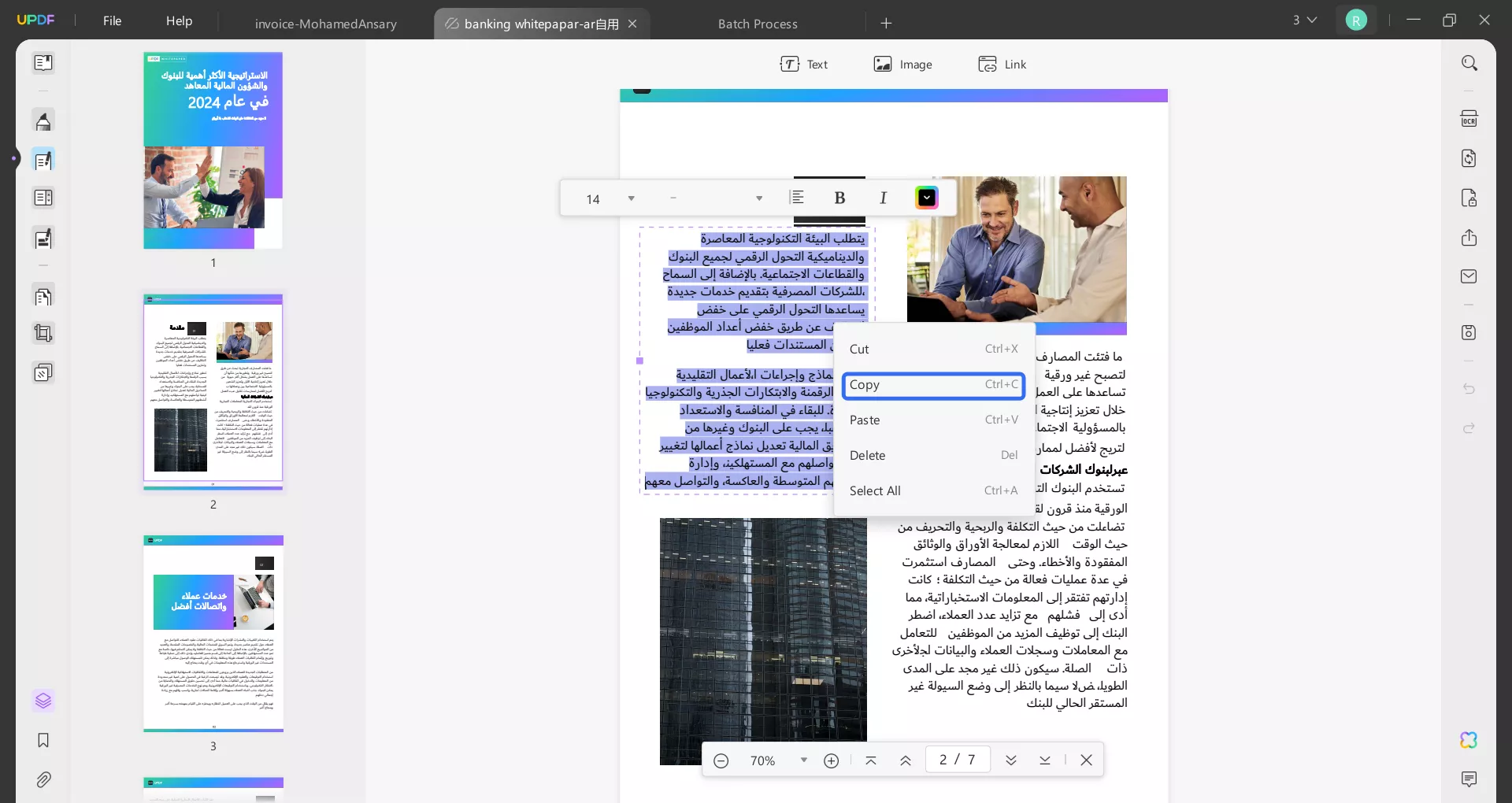The width and height of the screenshot is (1512, 803).
Task: Open the UPDF AI assistant
Action: [x=1469, y=740]
